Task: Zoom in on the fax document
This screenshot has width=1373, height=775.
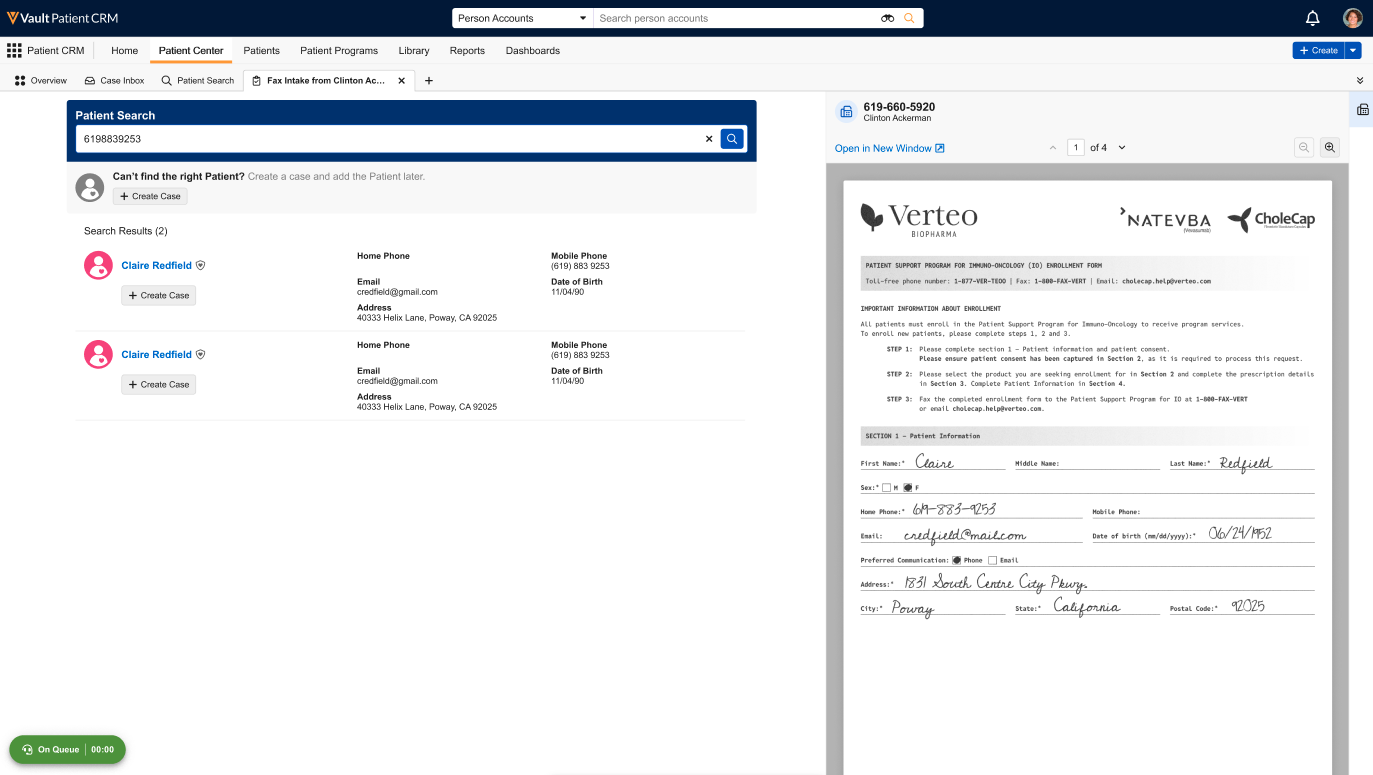Action: [1329, 148]
